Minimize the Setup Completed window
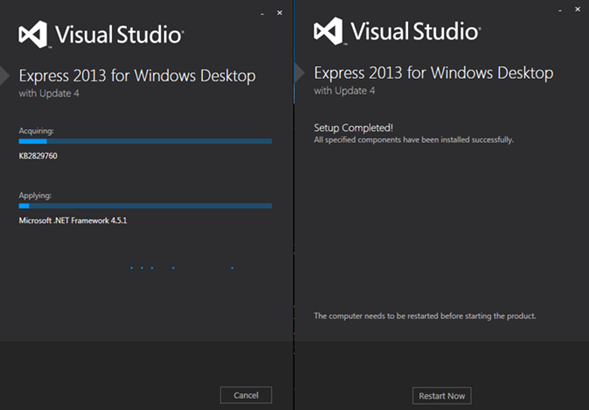The width and height of the screenshot is (589, 410). [560, 10]
